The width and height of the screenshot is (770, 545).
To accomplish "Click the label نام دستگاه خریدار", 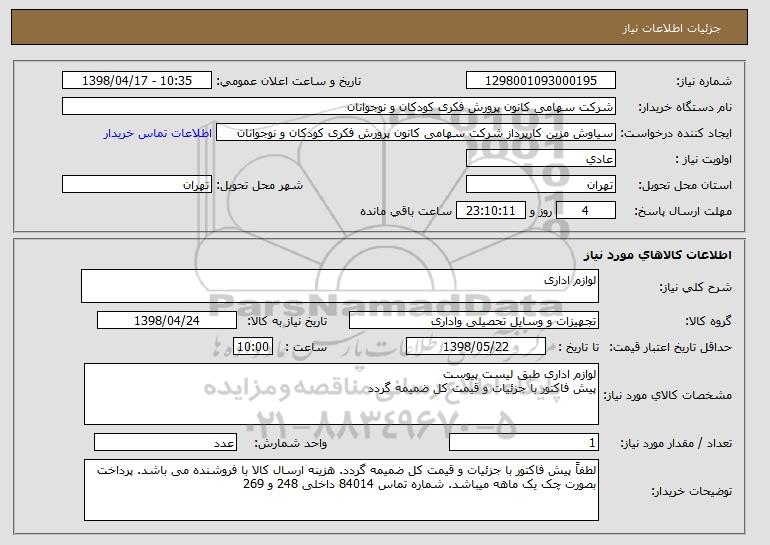I will pos(685,108).
